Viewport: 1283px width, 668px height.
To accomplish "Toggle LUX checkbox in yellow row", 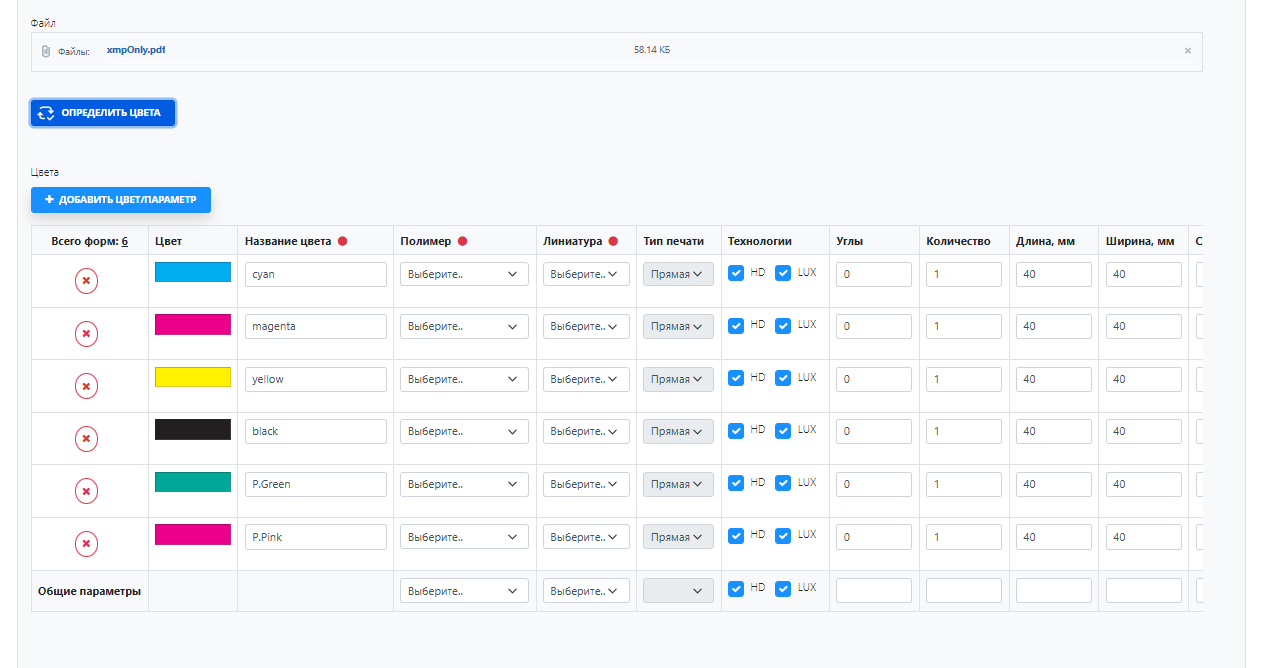I will tap(783, 378).
